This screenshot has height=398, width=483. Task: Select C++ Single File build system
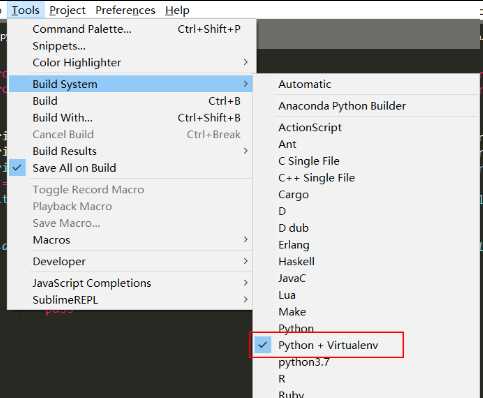click(367, 178)
